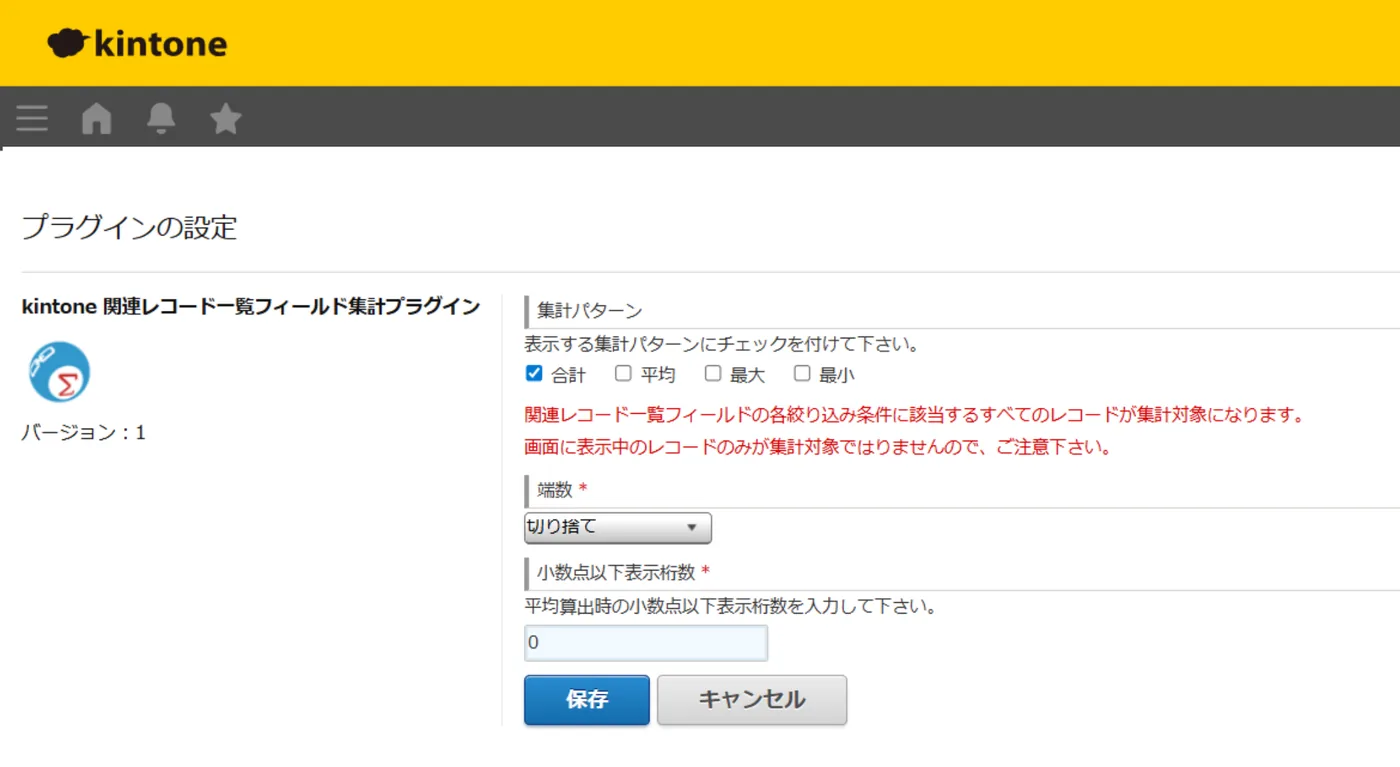Open notifications bell icon

pyautogui.click(x=161, y=119)
